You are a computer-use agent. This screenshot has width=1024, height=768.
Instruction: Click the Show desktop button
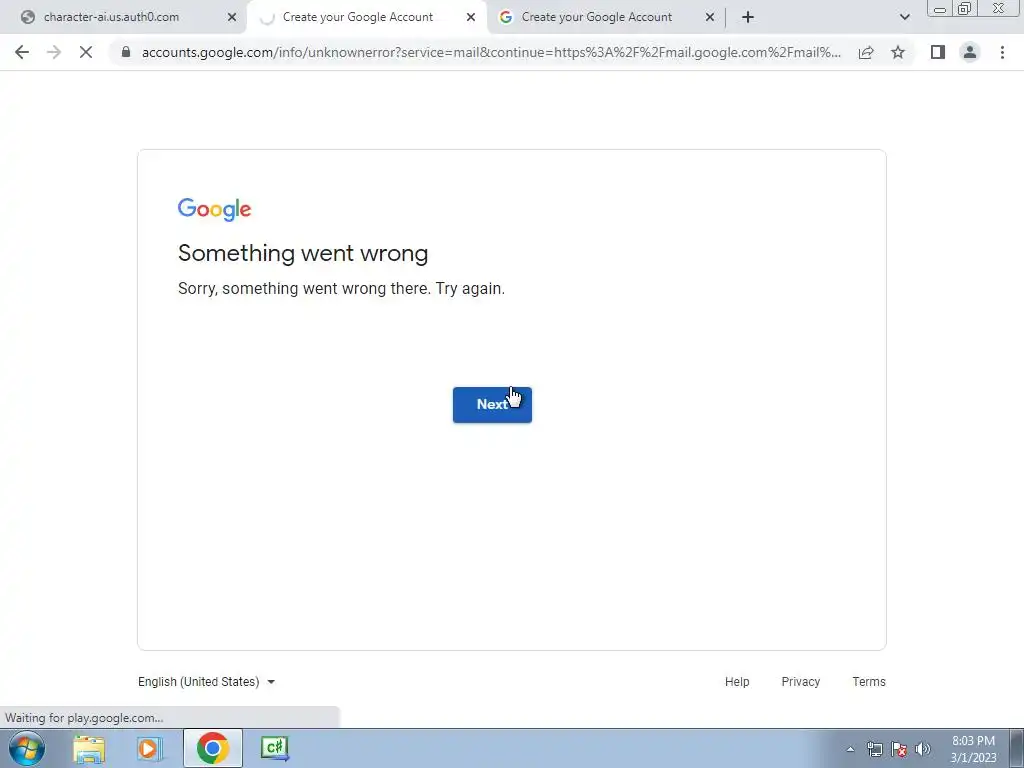tap(1016, 748)
